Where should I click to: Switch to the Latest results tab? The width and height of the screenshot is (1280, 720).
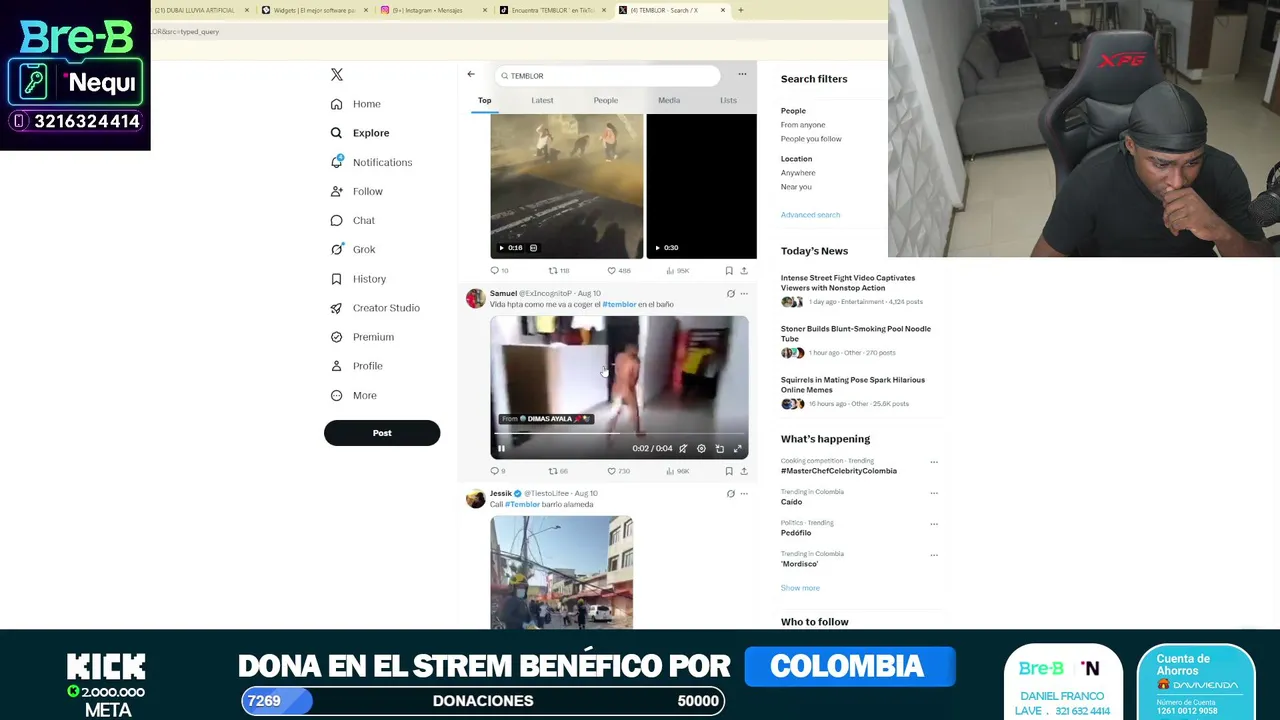coord(542,100)
